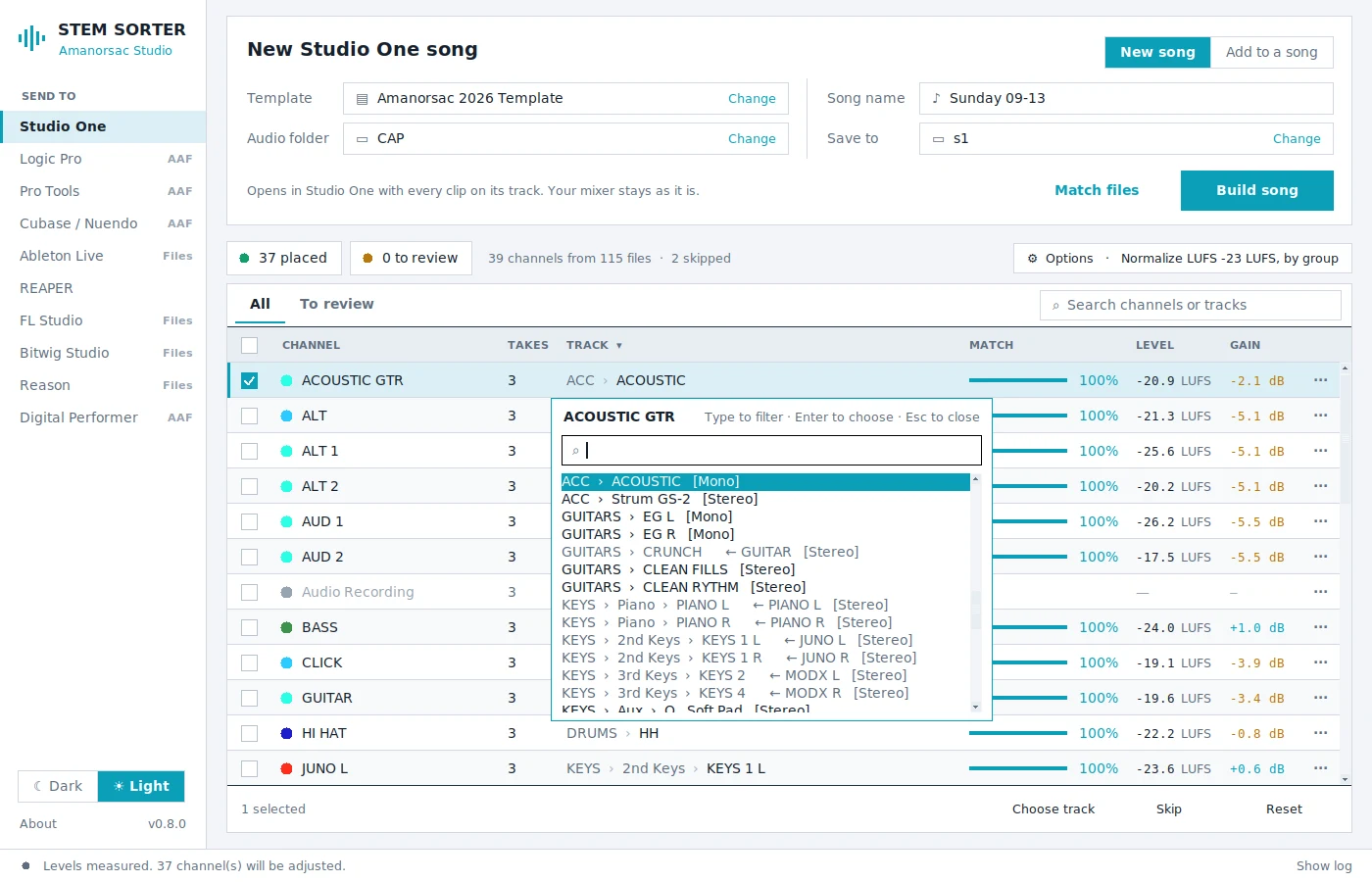Screen dimensions: 1372x882
Task: Check the BASS channel checkbox
Action: [249, 627]
